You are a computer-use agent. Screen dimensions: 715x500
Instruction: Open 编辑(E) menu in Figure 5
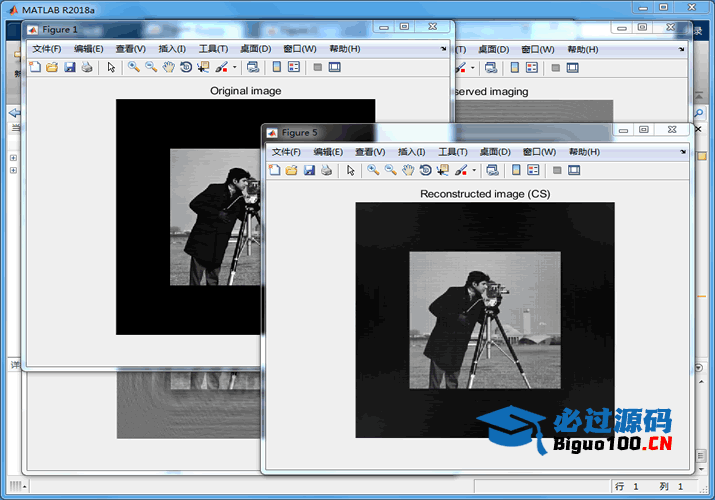tap(328, 152)
